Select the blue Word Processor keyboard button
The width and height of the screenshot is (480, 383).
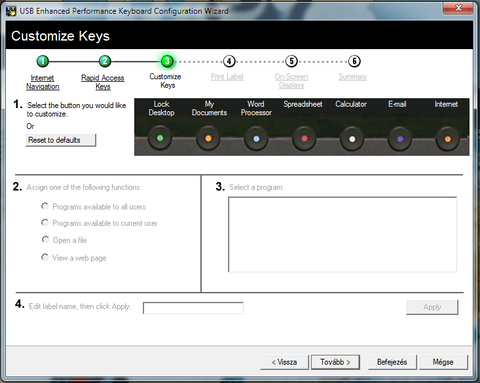tap(256, 138)
